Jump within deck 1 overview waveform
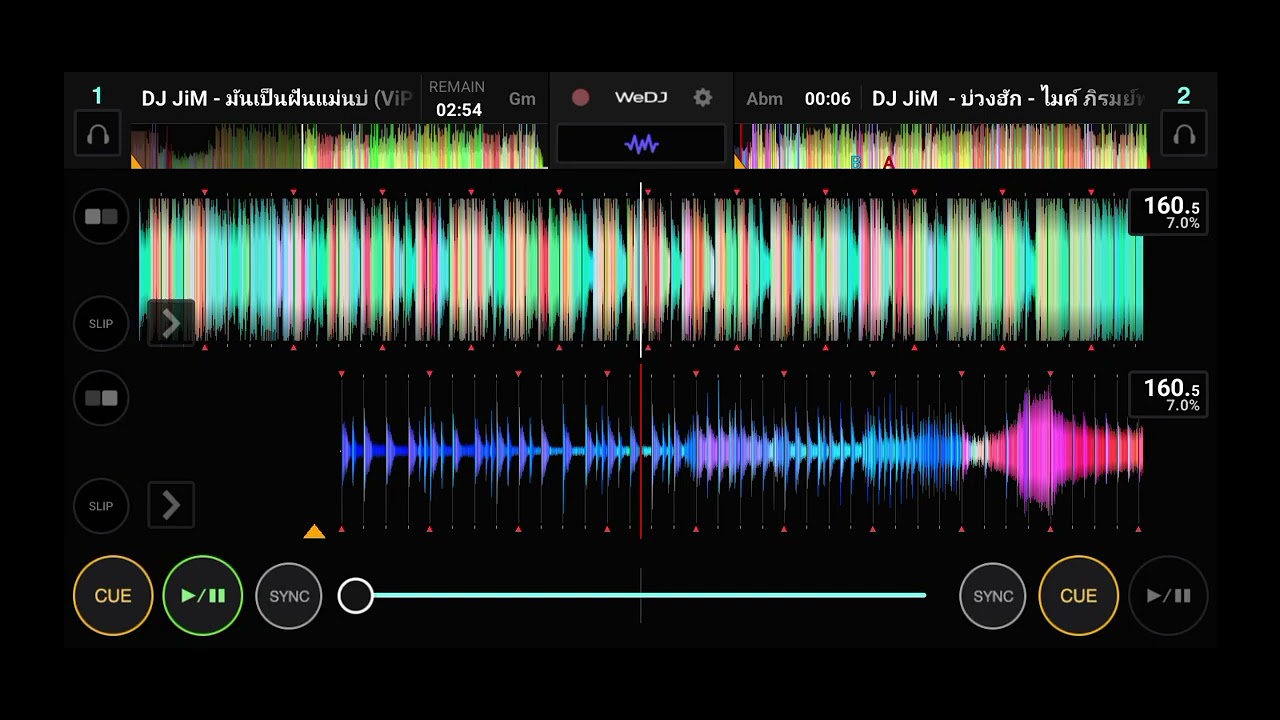Image resolution: width=1280 pixels, height=720 pixels. [x=339, y=146]
